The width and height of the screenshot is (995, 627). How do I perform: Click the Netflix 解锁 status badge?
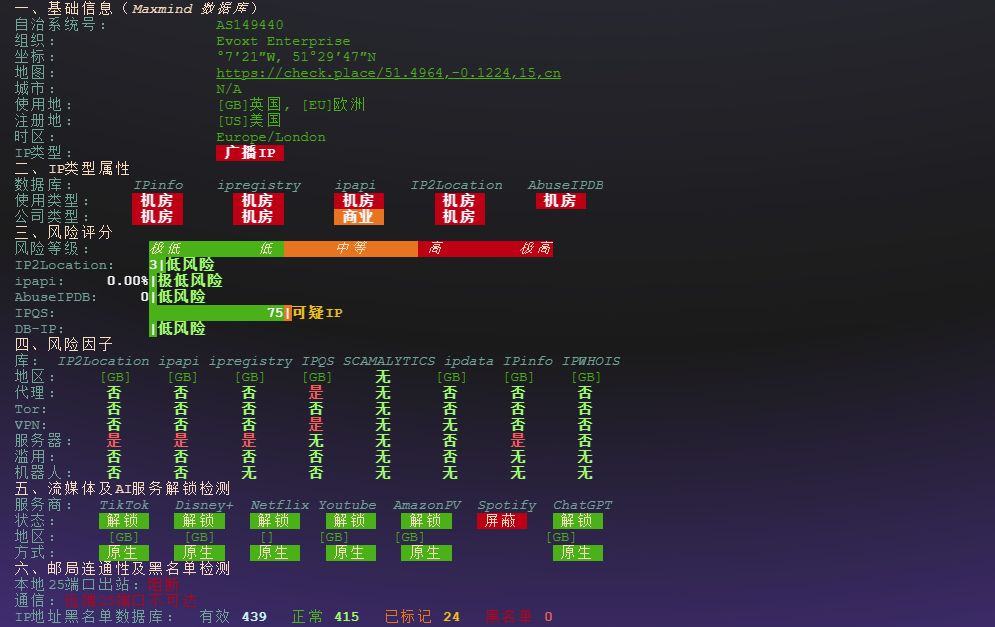[274, 521]
